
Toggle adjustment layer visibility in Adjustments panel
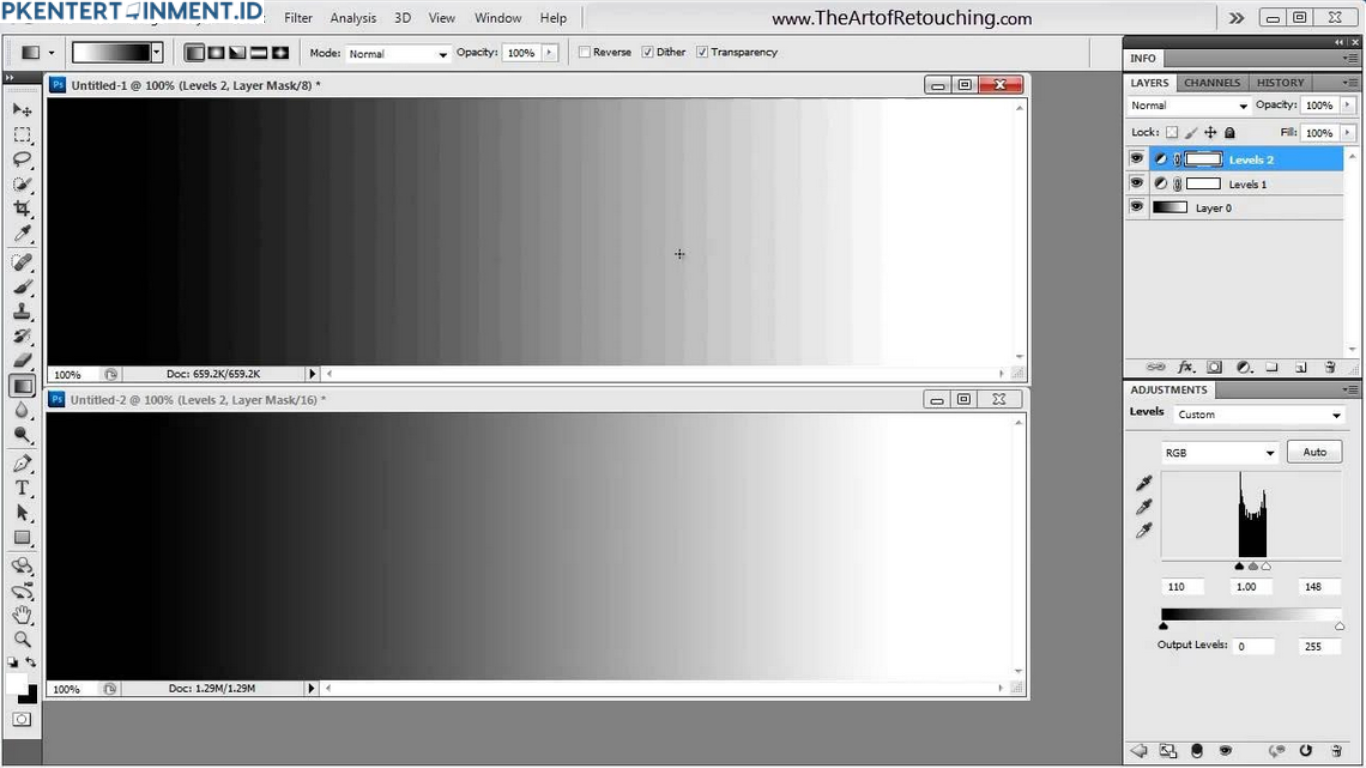[x=1226, y=751]
